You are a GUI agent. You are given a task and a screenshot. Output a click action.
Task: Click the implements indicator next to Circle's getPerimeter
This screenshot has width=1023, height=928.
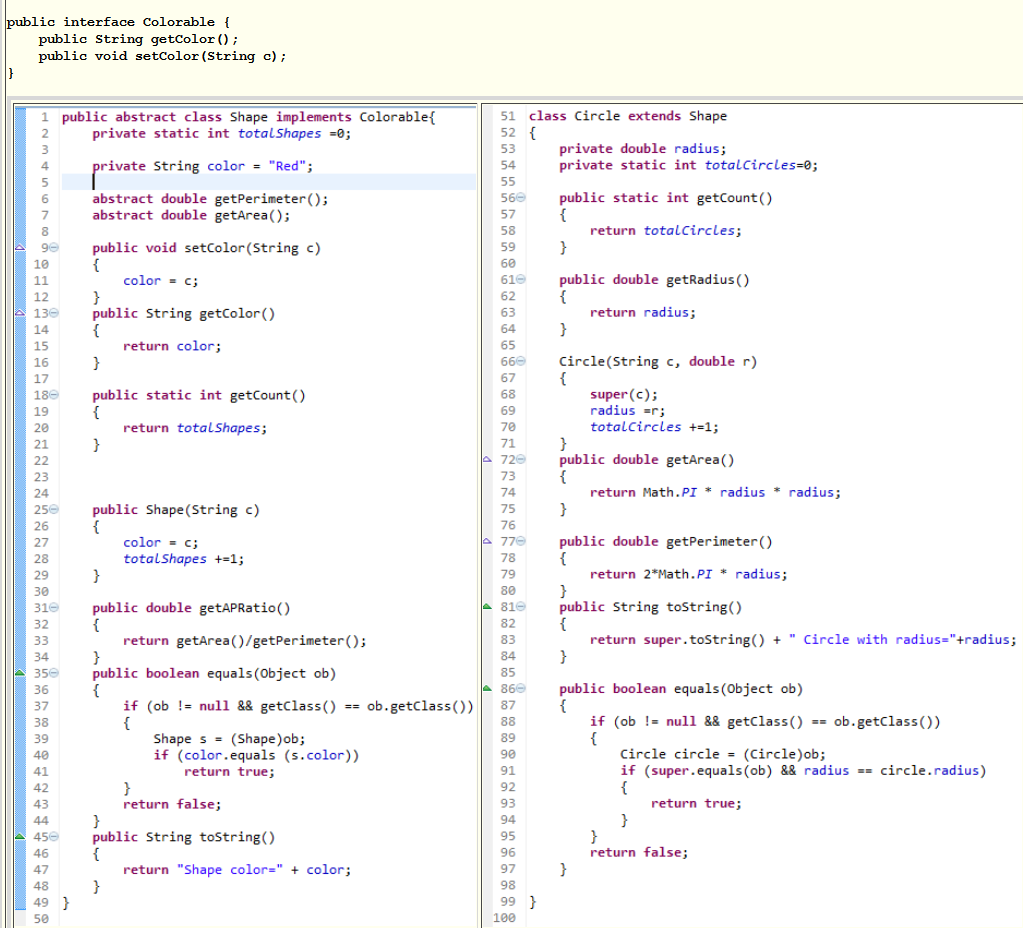[x=487, y=541]
